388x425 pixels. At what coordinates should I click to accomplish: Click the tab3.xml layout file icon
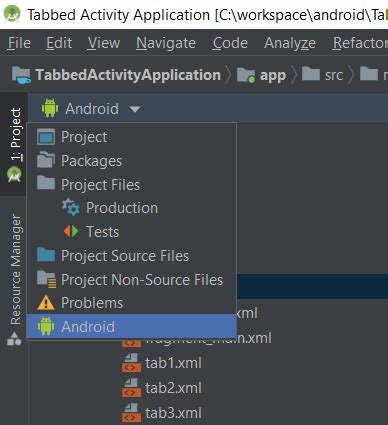pyautogui.click(x=131, y=413)
